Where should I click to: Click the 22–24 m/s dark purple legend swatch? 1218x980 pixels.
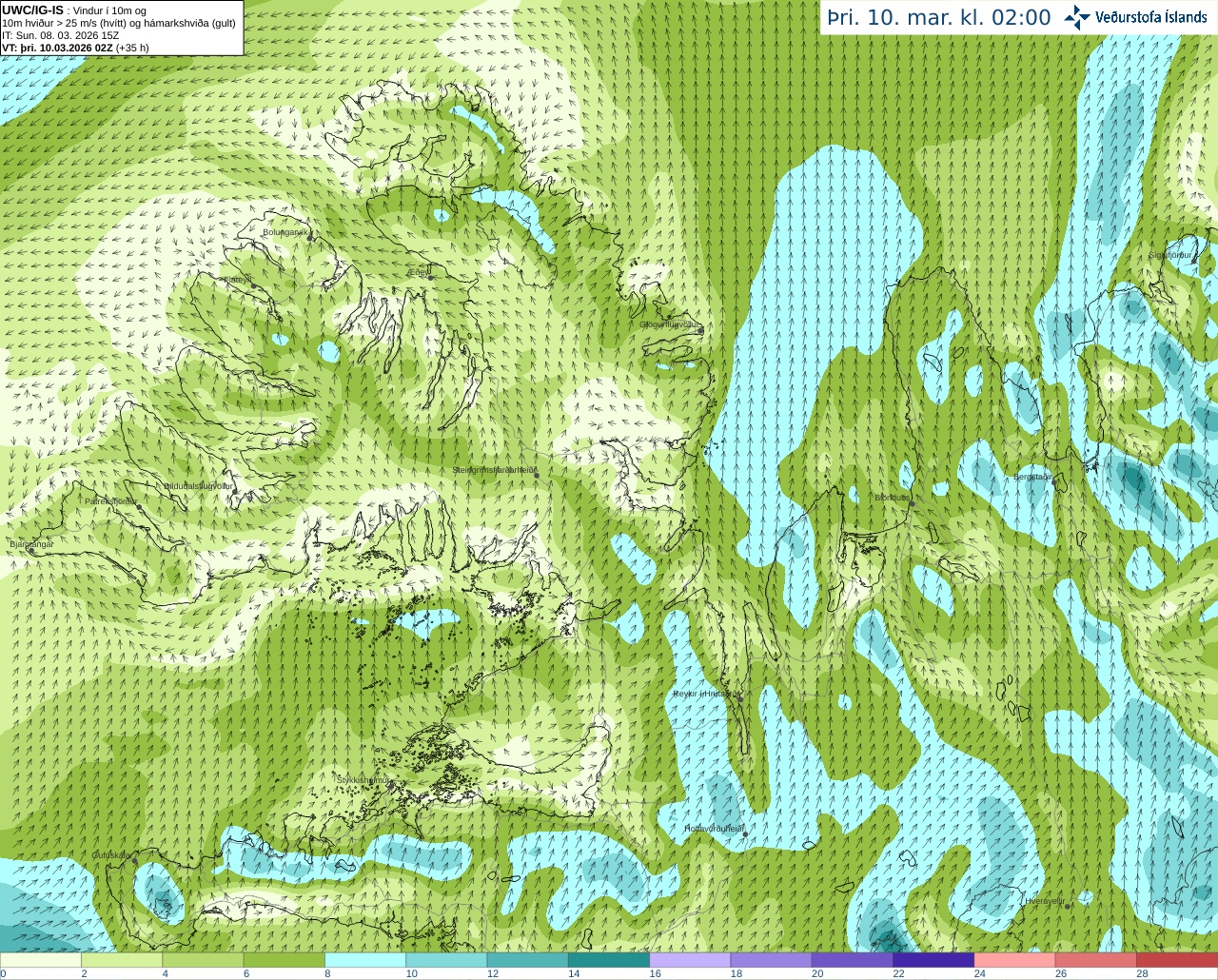933,960
